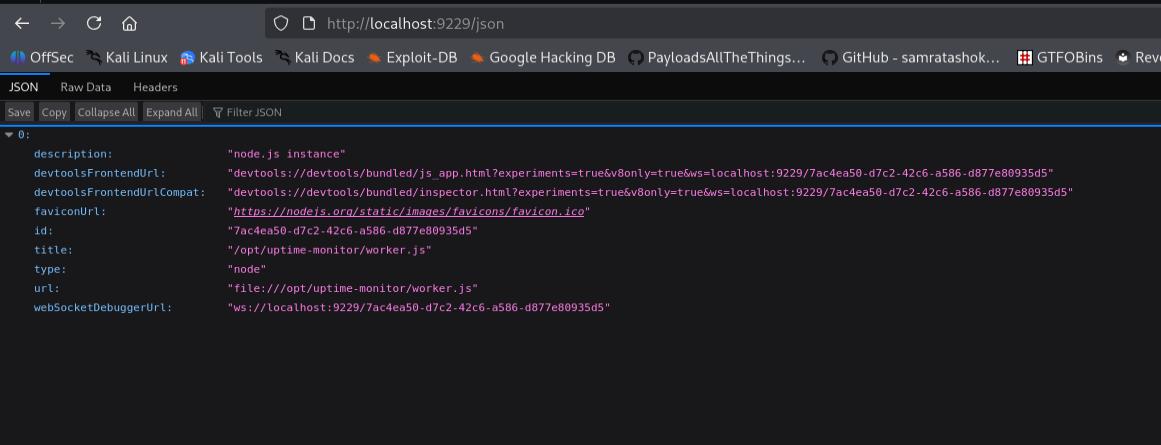The height and width of the screenshot is (445, 1161).
Task: Click the PayloadsAllTheThings GitHub favicon
Action: [x=635, y=57]
